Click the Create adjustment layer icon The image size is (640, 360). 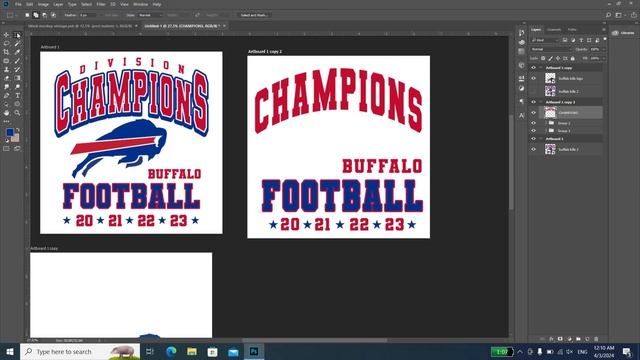[x=569, y=339]
